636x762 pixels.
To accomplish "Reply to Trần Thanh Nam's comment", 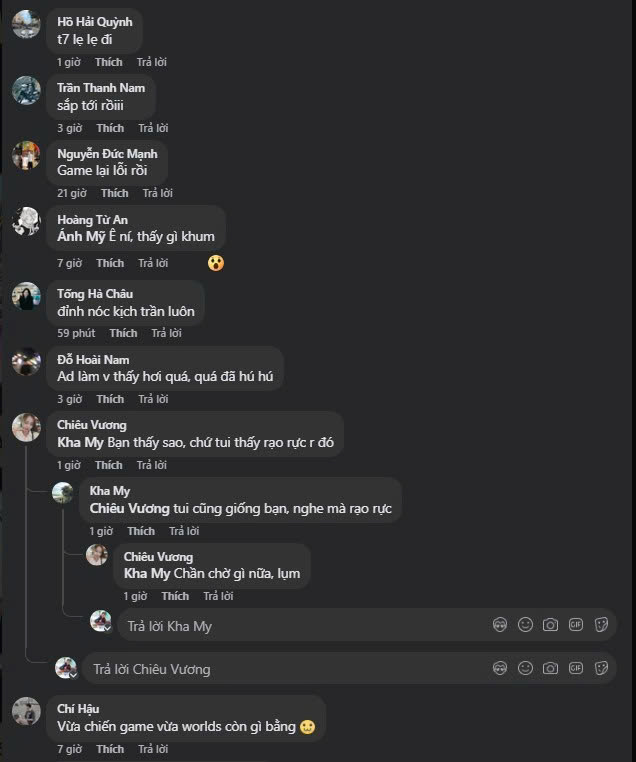I will pos(153,128).
